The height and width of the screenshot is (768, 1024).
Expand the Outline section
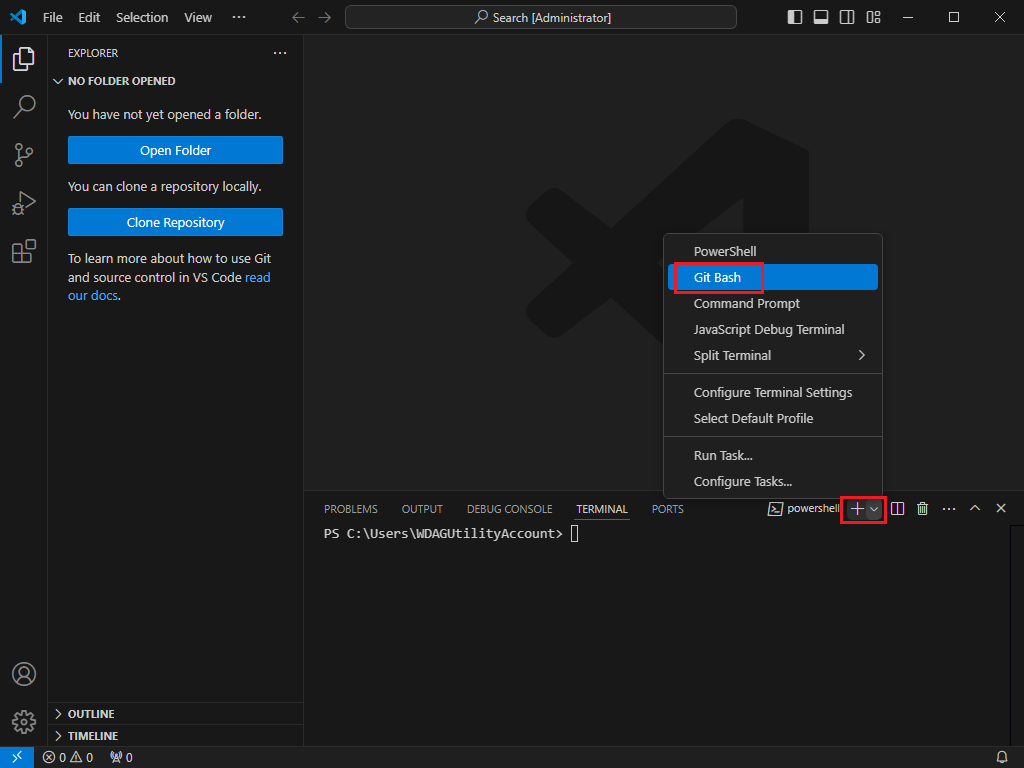pyautogui.click(x=90, y=714)
